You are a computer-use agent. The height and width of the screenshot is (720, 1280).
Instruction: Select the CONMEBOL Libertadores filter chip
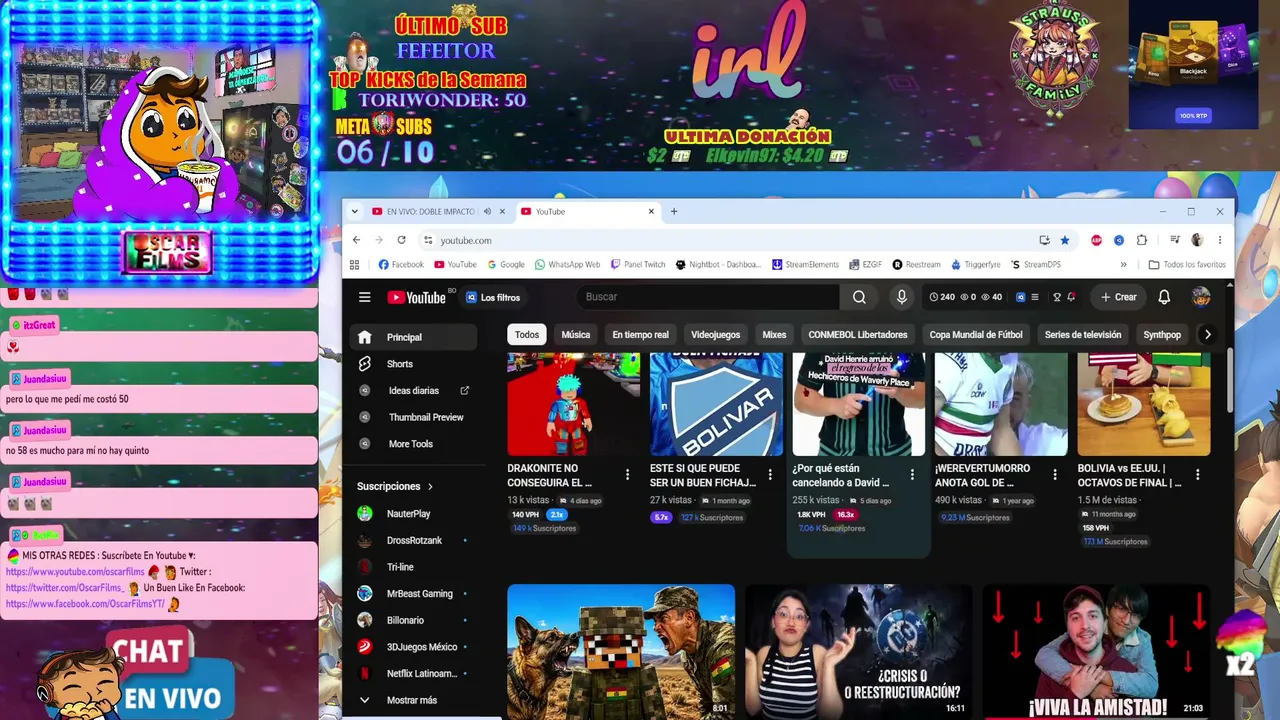point(858,335)
